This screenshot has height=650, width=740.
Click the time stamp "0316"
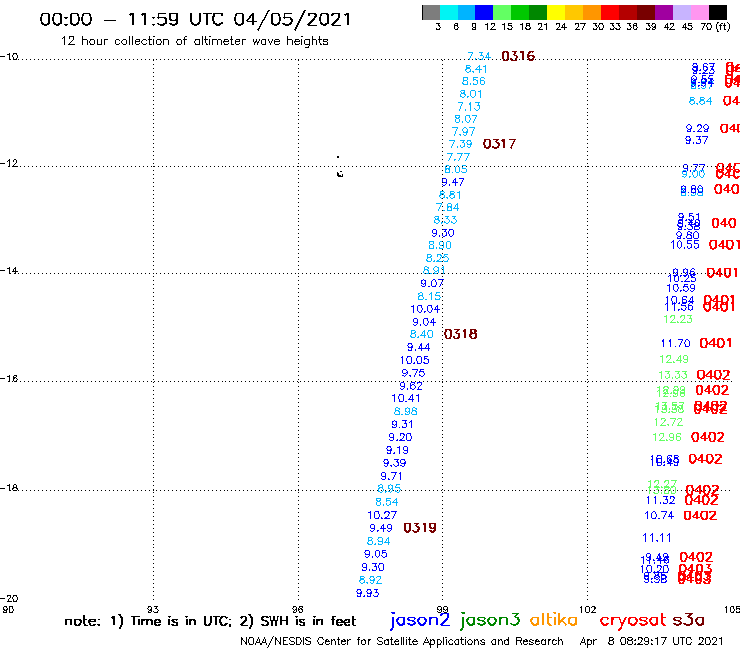[x=518, y=56]
